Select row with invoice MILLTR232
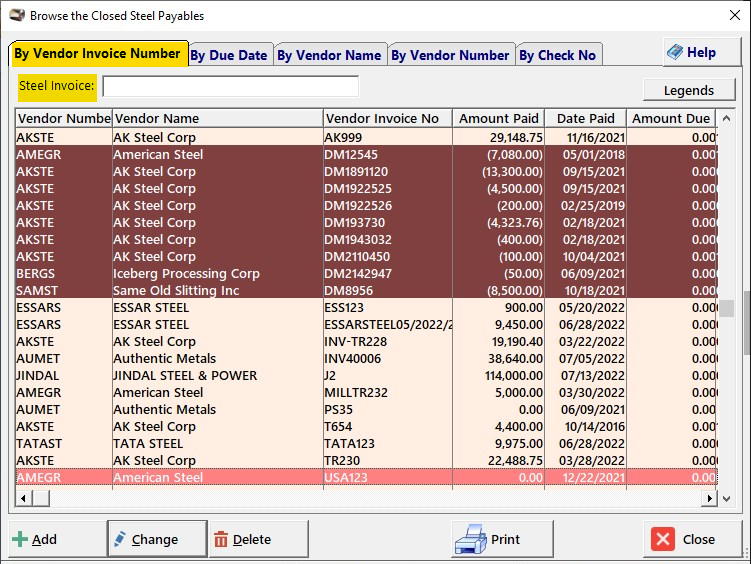 tap(366, 393)
